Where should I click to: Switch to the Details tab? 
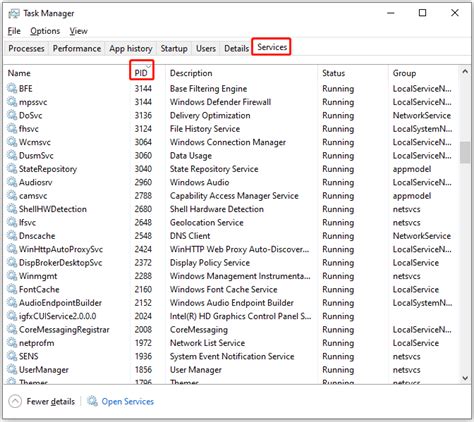[236, 48]
